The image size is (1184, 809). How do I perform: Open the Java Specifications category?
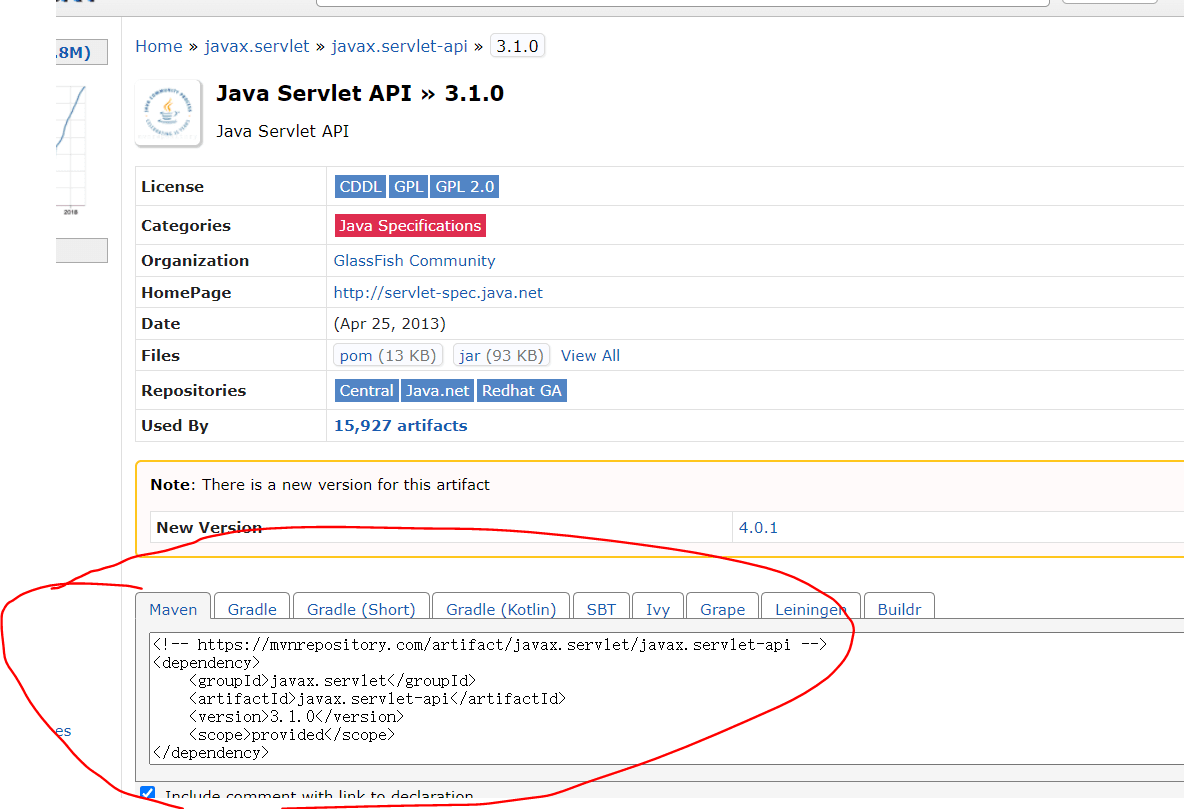[x=410, y=226]
